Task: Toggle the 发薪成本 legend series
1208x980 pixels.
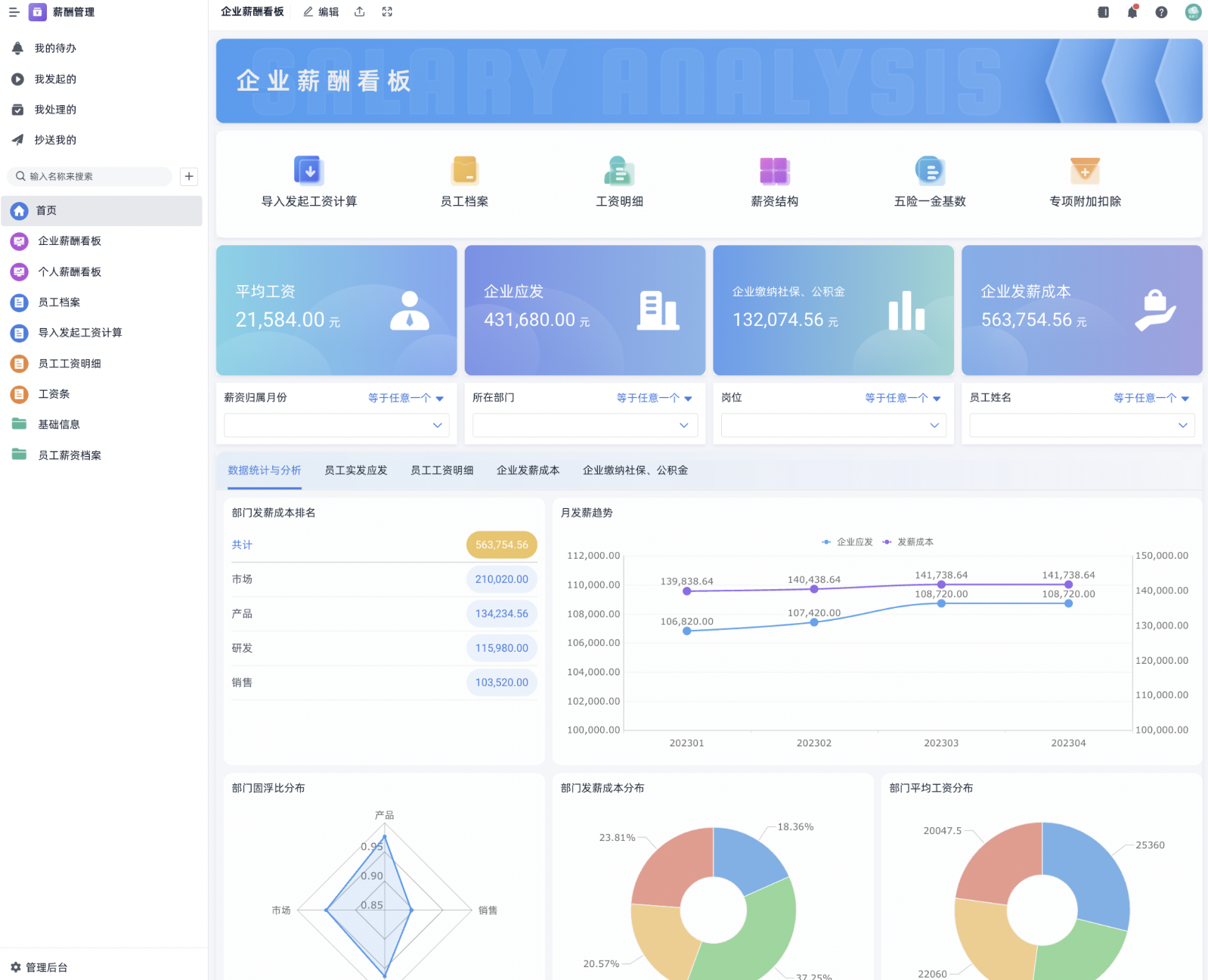Action: point(908,542)
